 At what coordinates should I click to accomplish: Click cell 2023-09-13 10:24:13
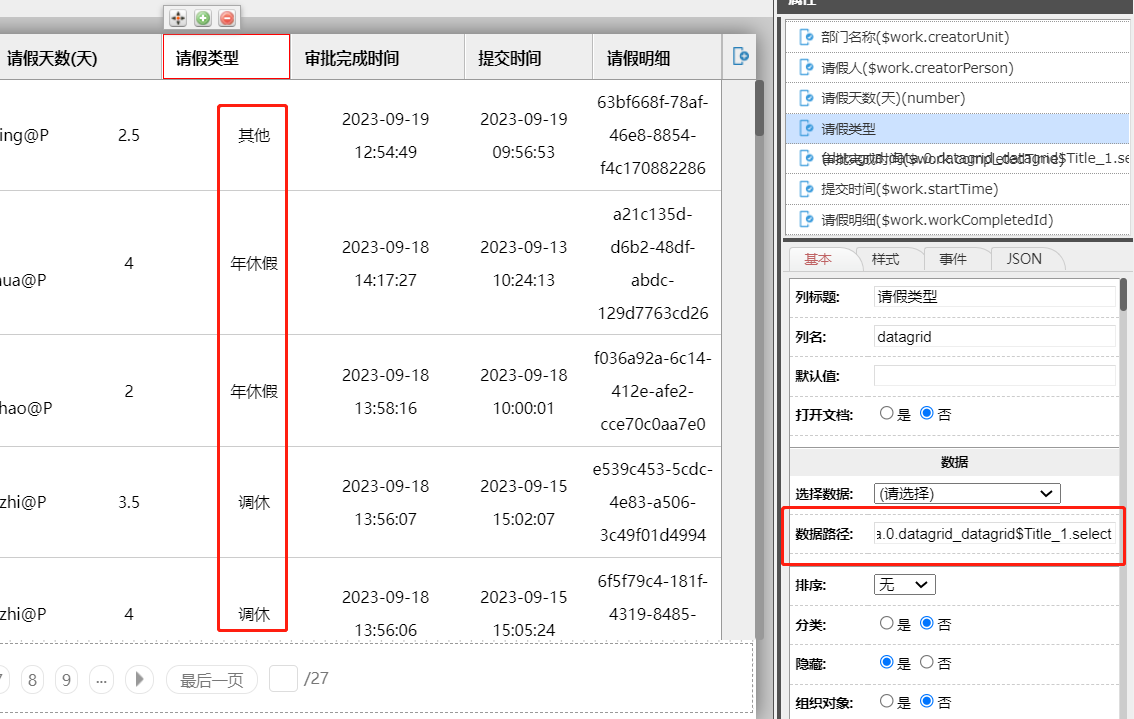(524, 263)
